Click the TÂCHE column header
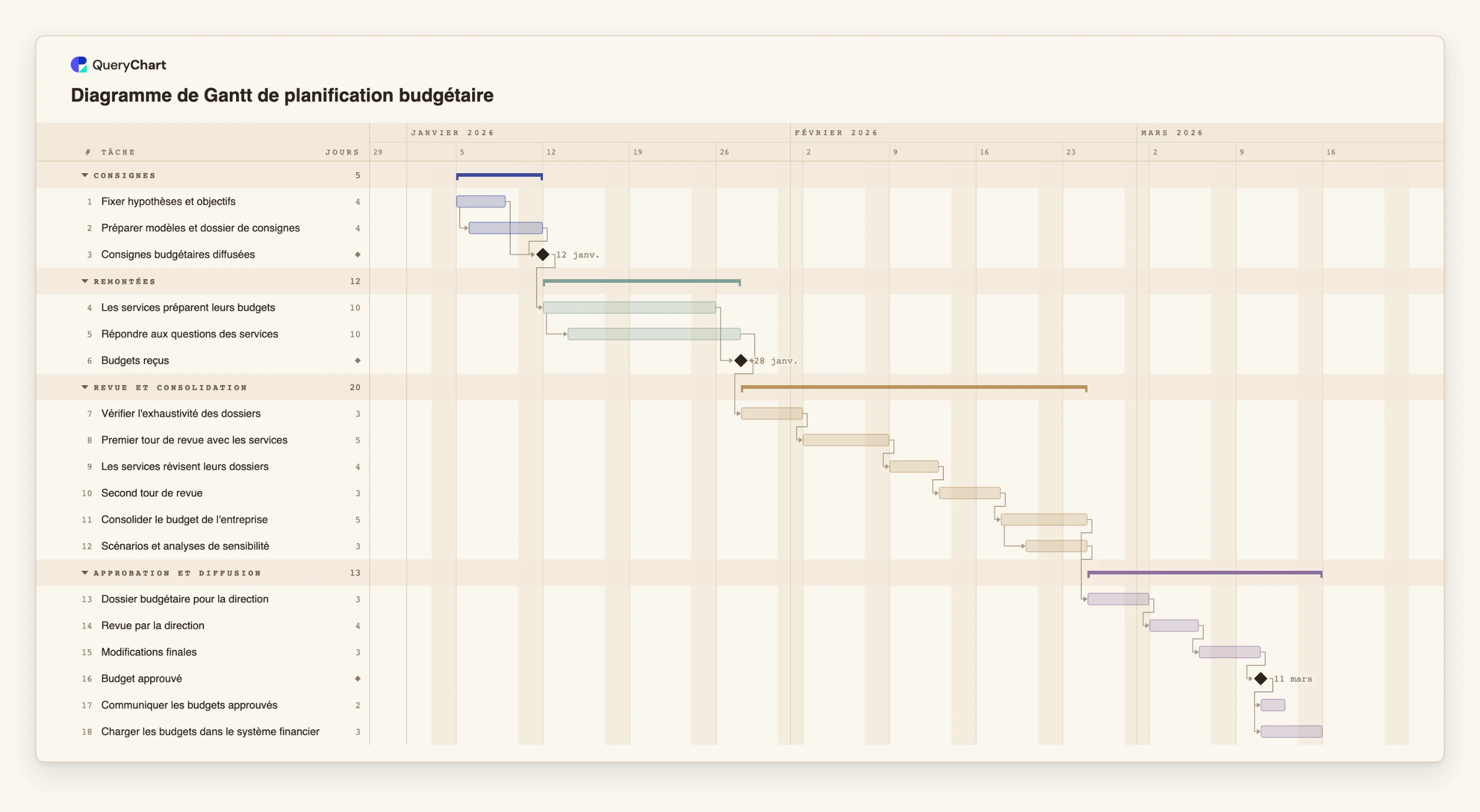 tap(119, 152)
